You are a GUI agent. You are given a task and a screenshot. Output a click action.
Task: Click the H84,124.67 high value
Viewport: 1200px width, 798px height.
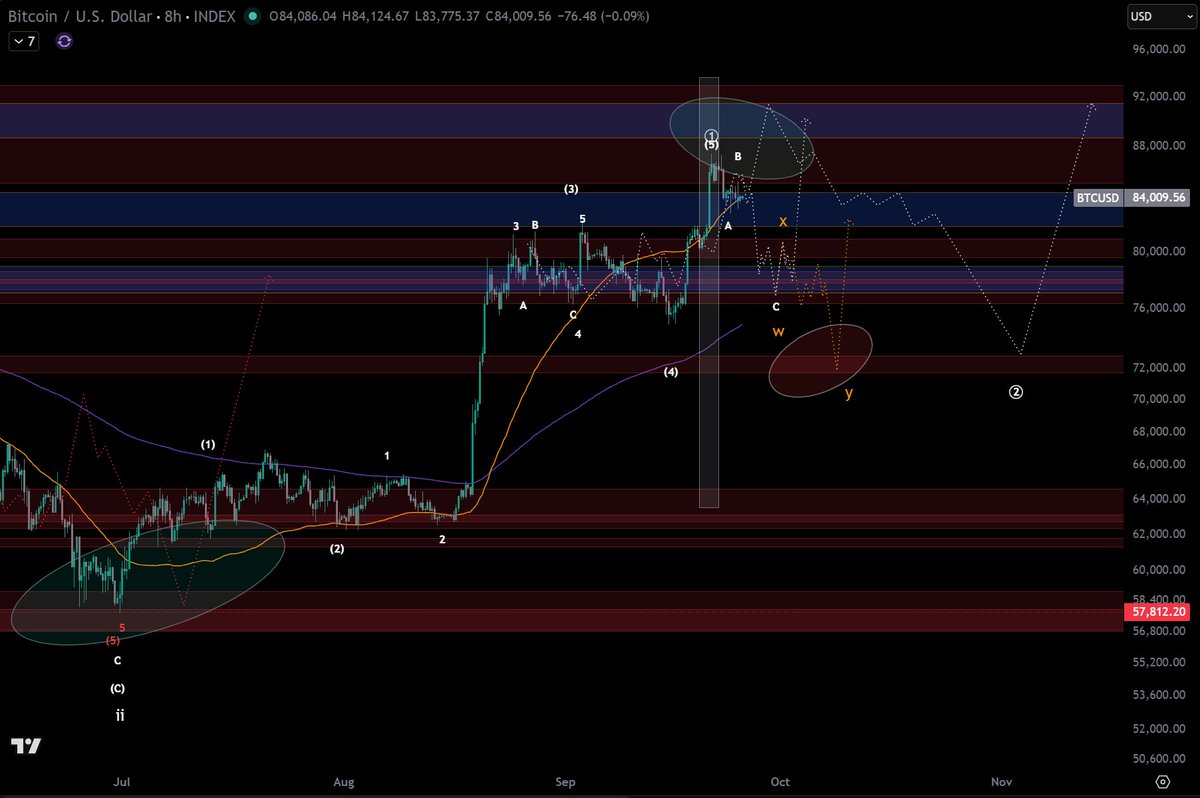pos(378,16)
